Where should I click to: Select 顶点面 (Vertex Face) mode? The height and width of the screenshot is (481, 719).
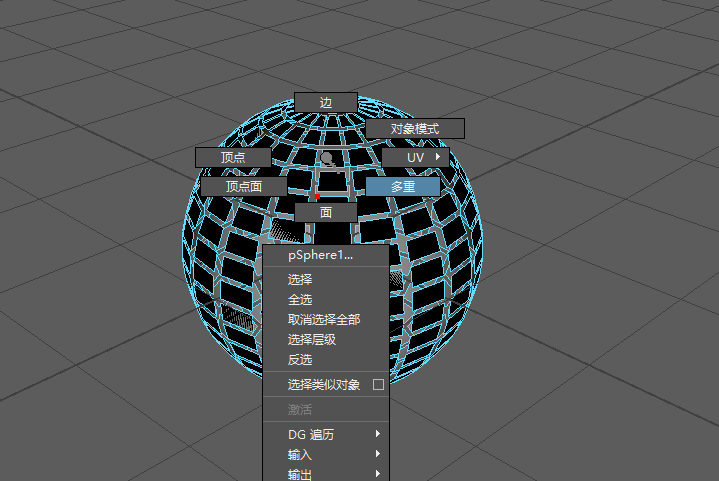click(x=243, y=186)
